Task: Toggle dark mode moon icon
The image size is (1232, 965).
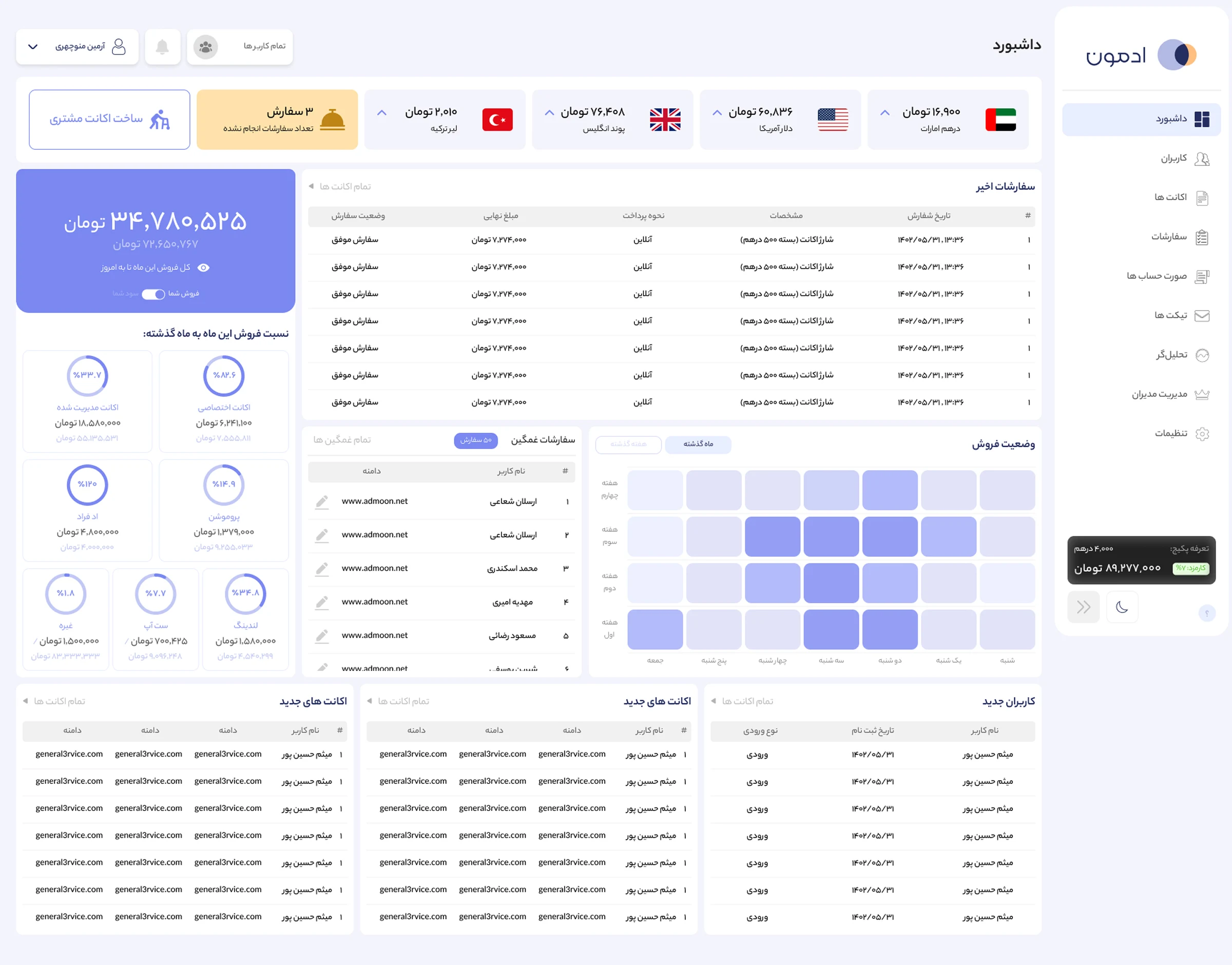Action: (1122, 607)
